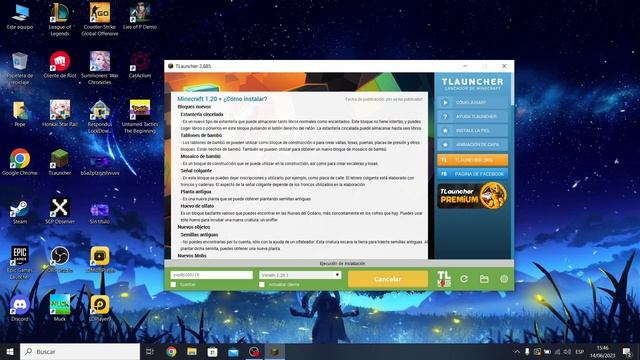640x360 pixels.
Task: Click the TLauncher sidebar scrollbar
Action: pos(512,90)
